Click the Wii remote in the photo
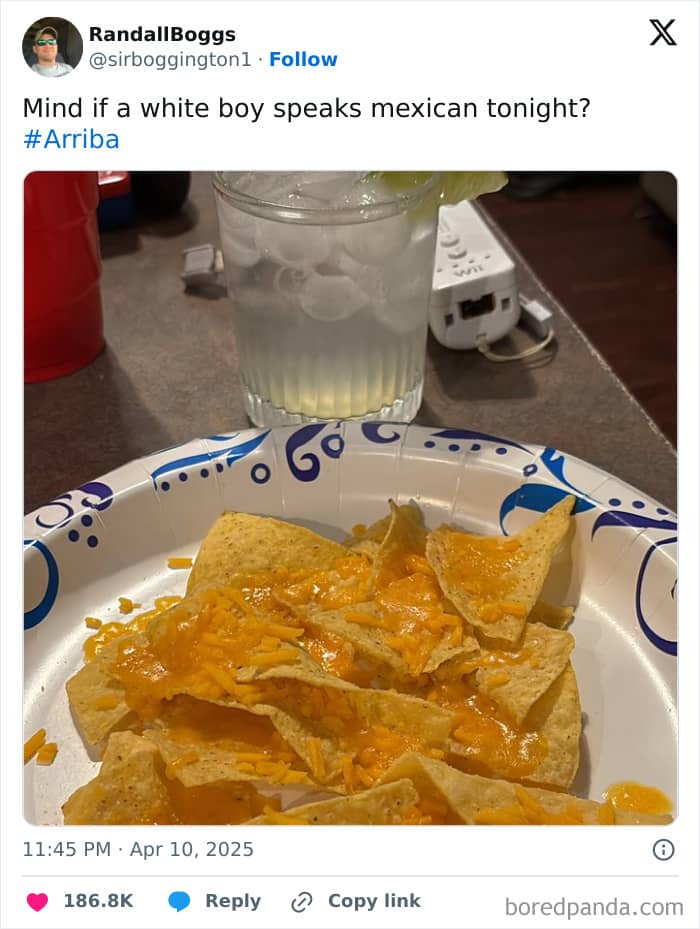The height and width of the screenshot is (929, 700). click(x=474, y=276)
